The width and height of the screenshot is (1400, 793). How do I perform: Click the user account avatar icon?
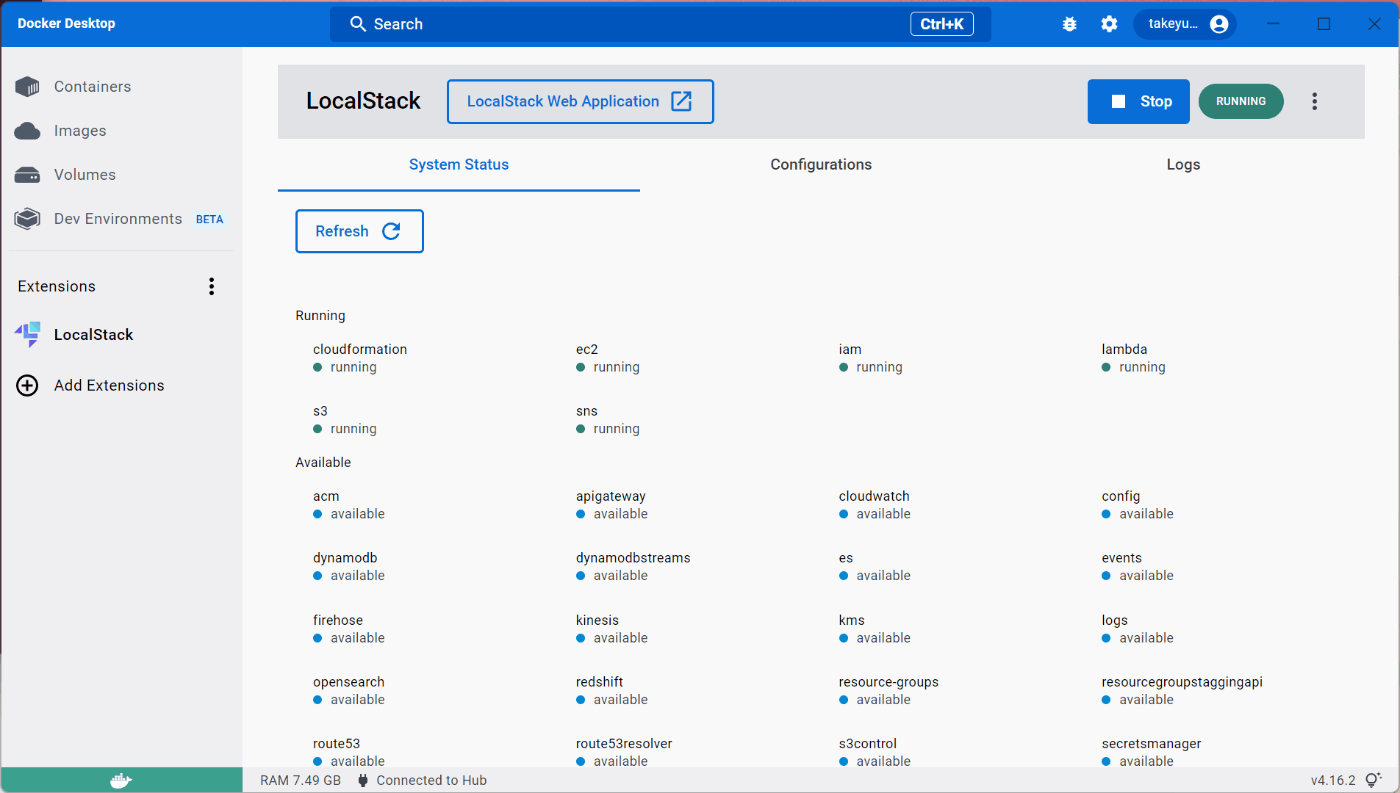point(1218,24)
